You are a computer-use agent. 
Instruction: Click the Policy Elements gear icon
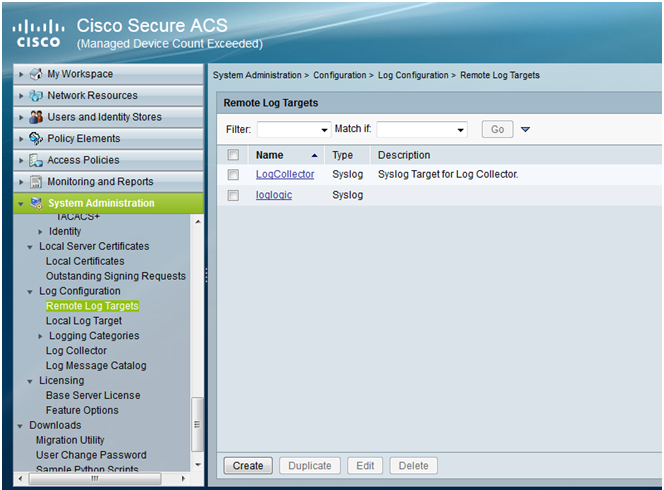click(36, 138)
